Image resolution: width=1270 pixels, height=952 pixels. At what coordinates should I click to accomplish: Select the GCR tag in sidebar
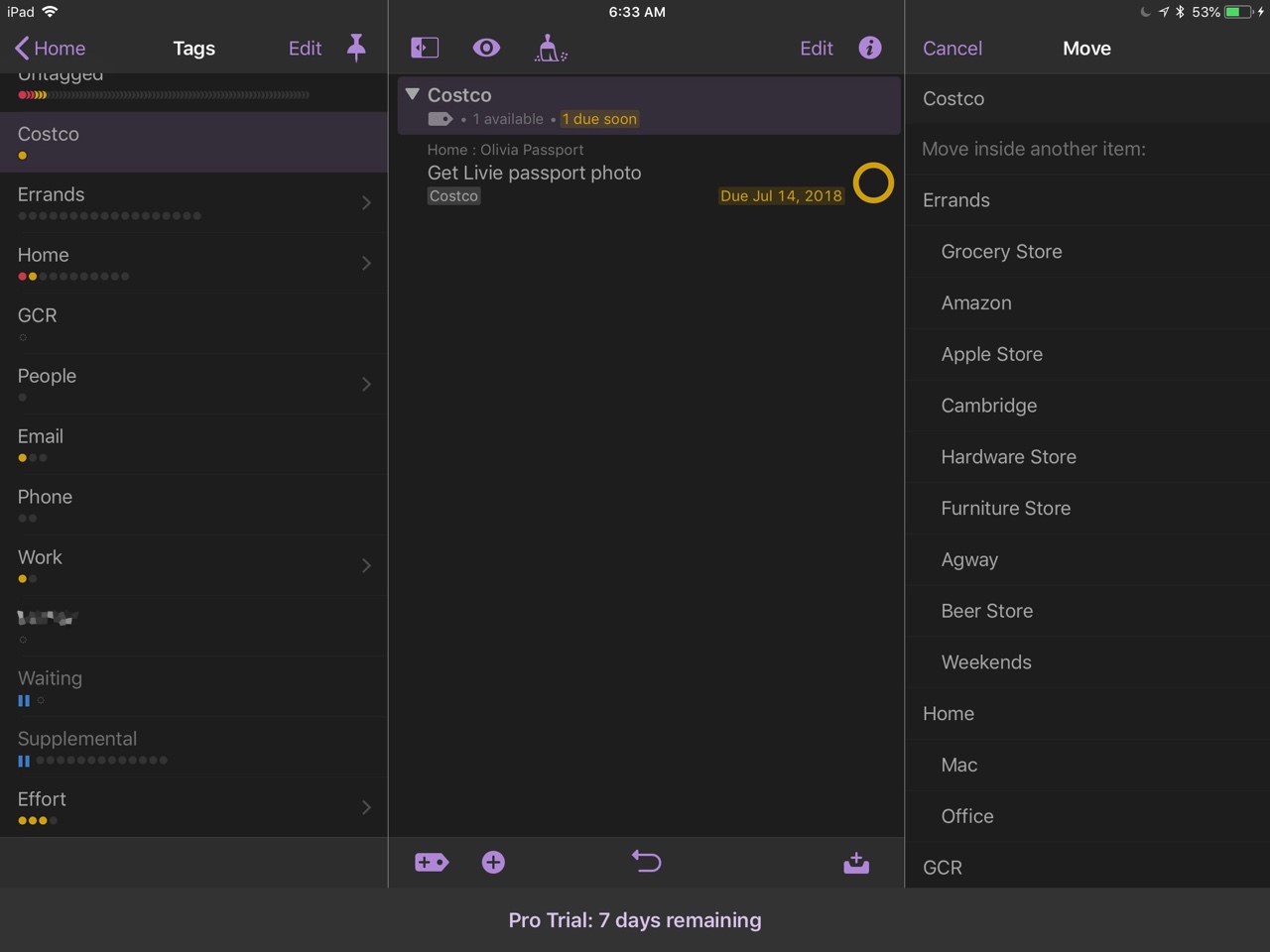click(193, 323)
